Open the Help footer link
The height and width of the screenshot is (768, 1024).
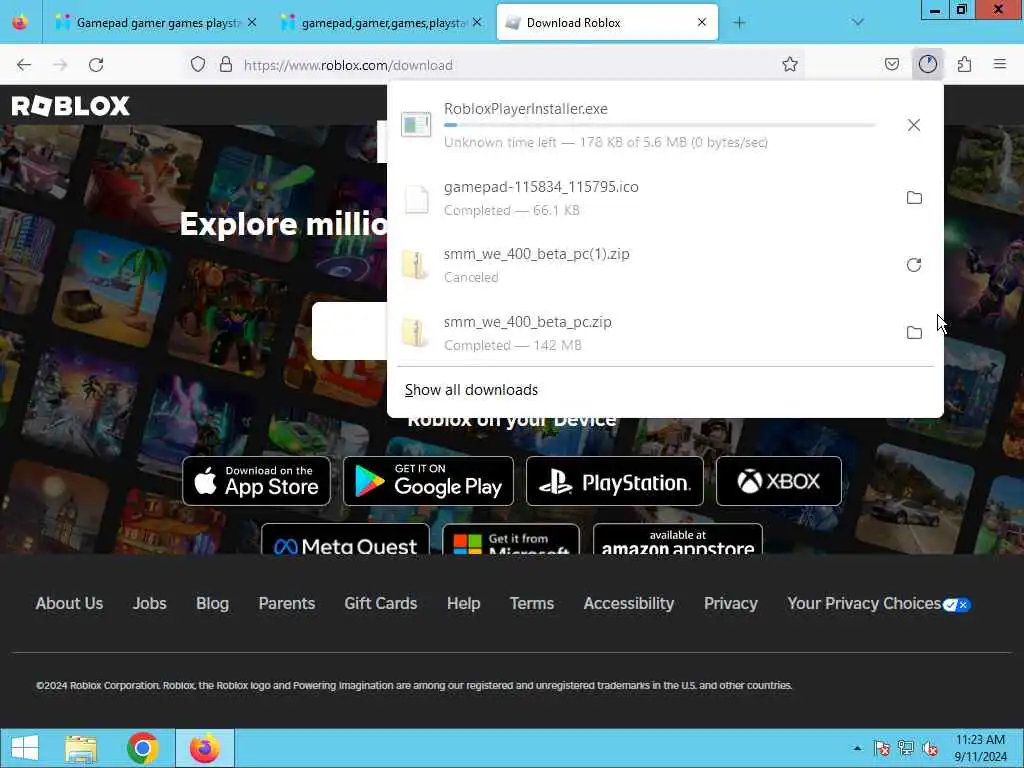pyautogui.click(x=464, y=603)
